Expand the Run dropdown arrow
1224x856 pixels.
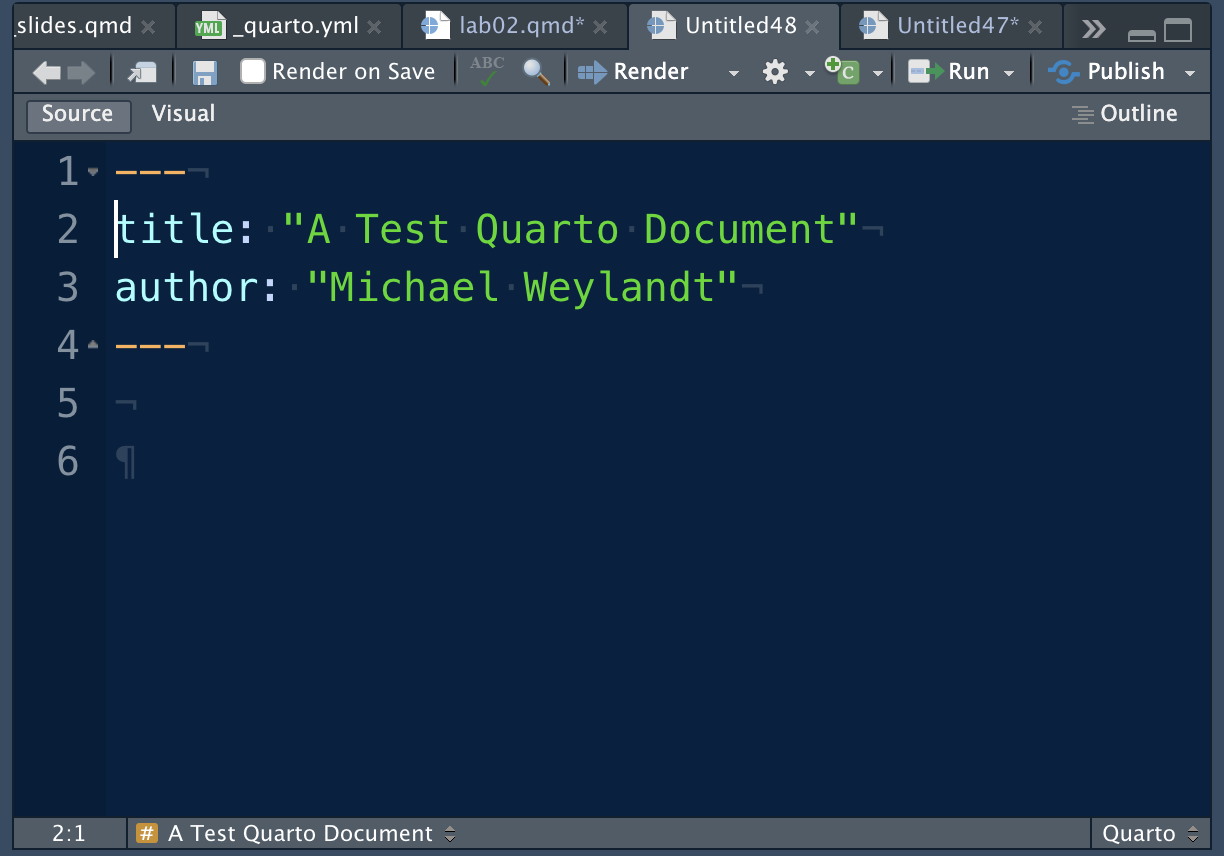pyautogui.click(x=1009, y=73)
